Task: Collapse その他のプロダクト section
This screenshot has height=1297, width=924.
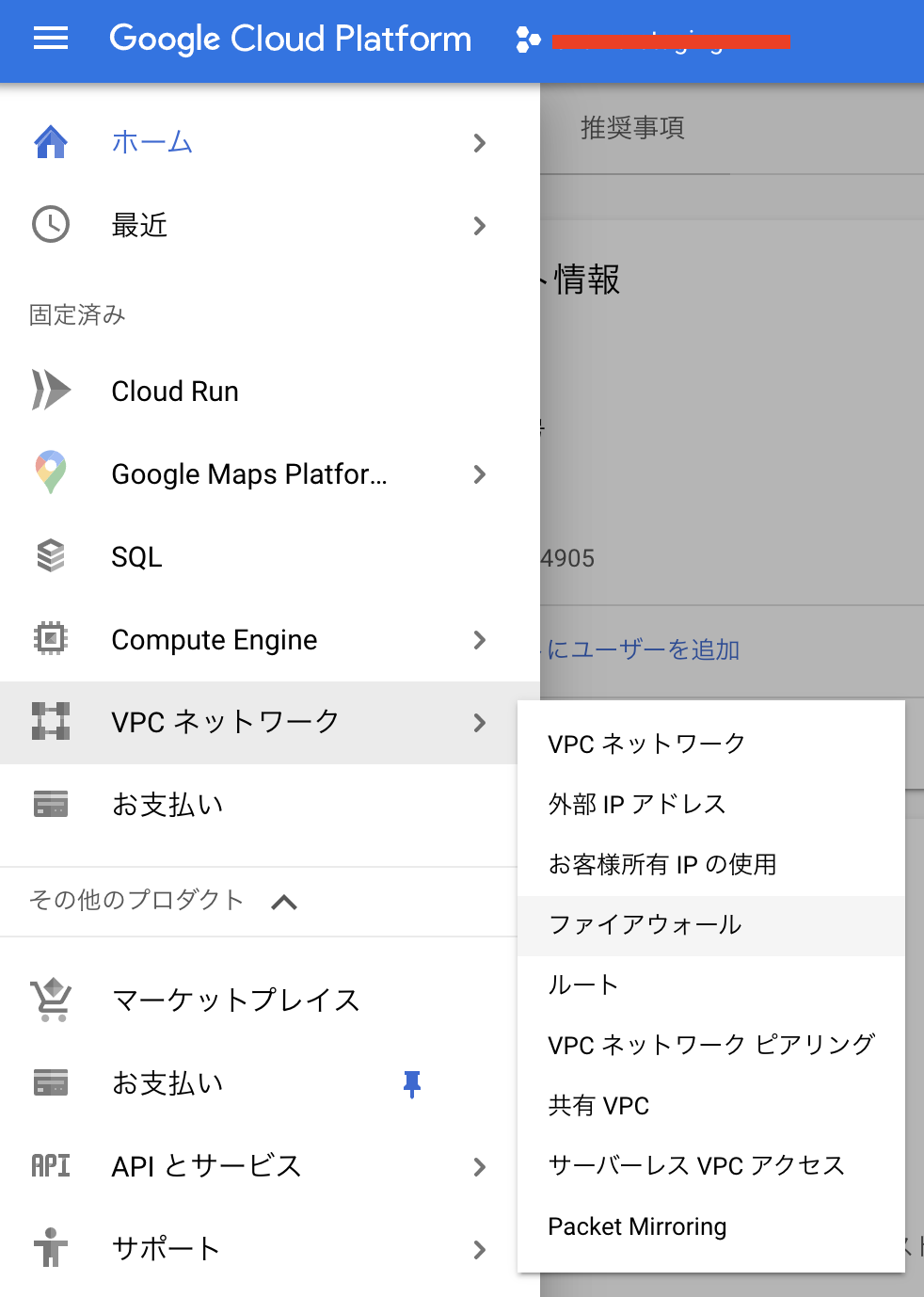Action: (x=284, y=903)
